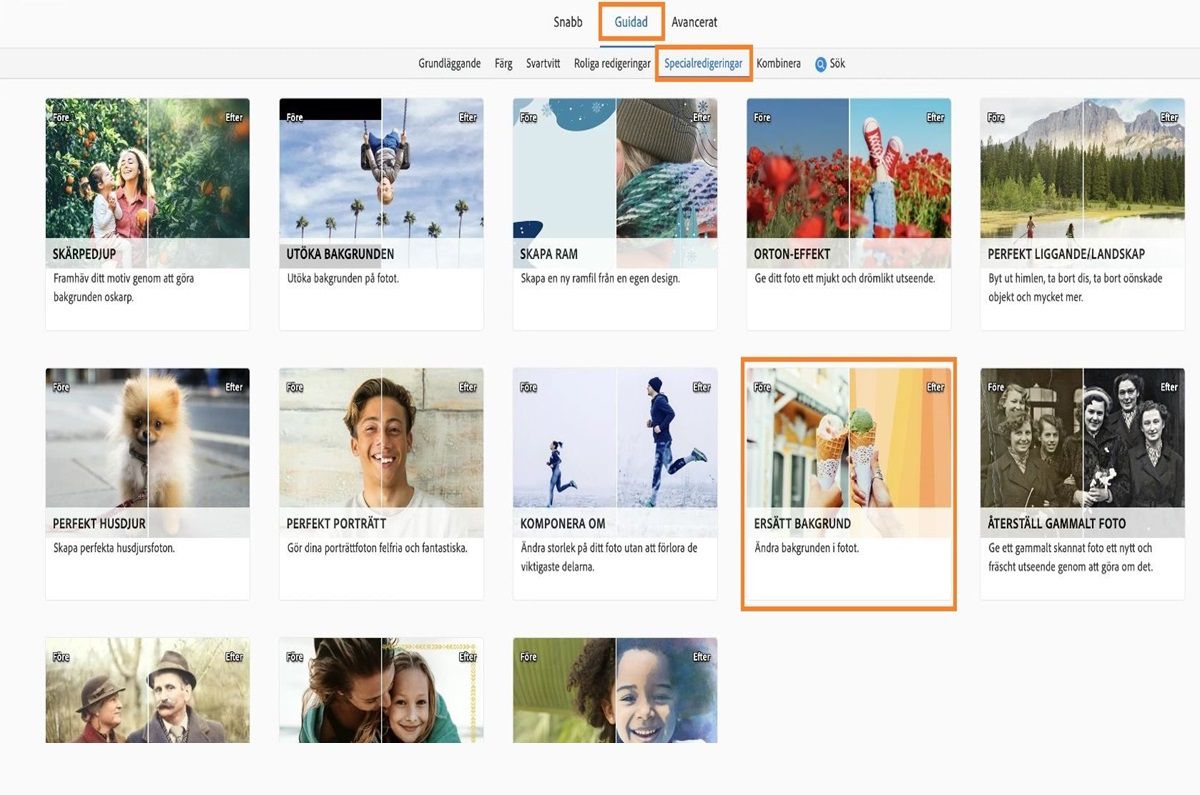This screenshot has height=795, width=1200.
Task: Open the Utöka bakgrunden guided edit thumbnail
Action: pos(381,183)
